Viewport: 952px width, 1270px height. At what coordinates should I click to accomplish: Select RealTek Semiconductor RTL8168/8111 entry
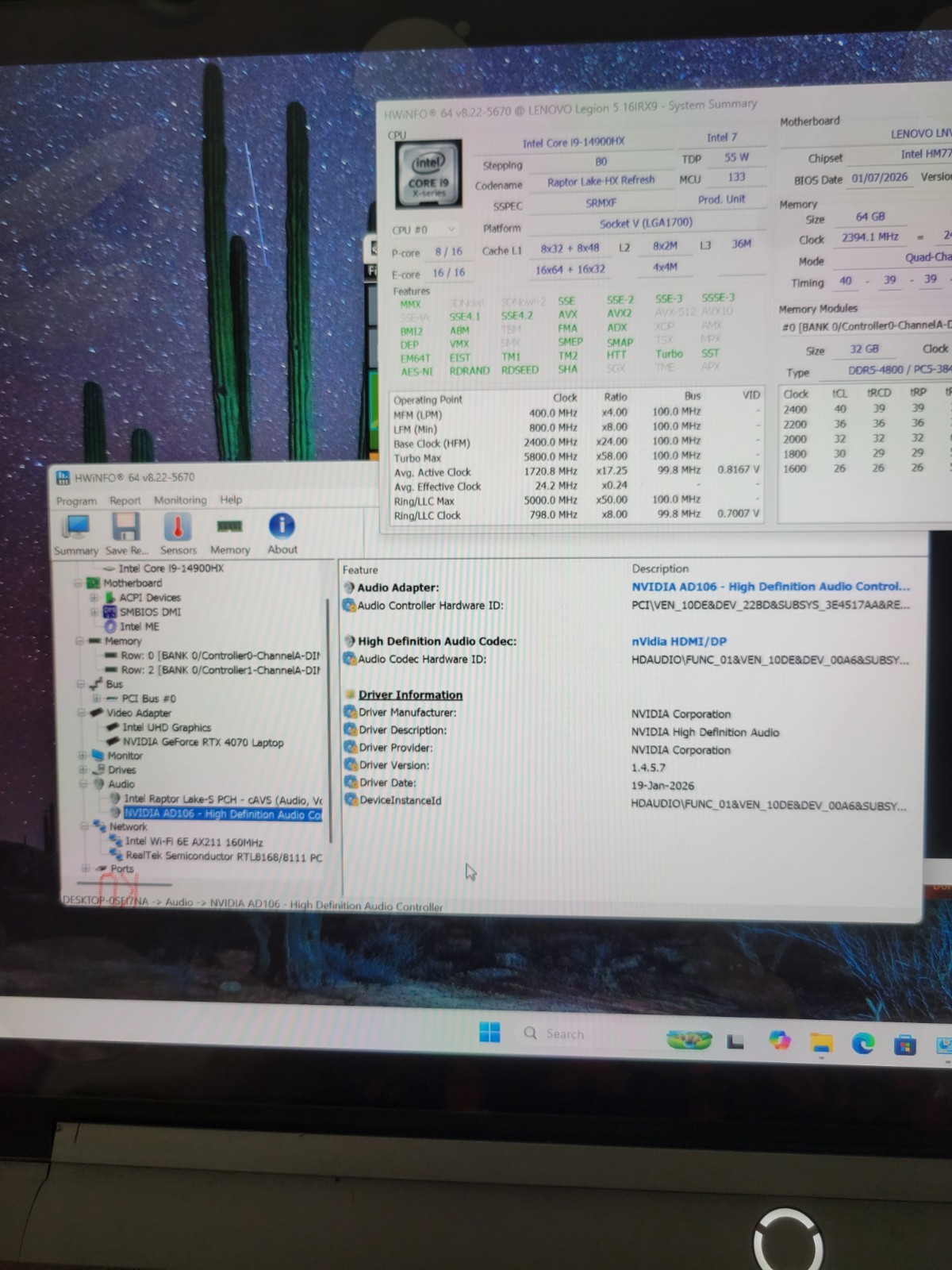click(224, 856)
